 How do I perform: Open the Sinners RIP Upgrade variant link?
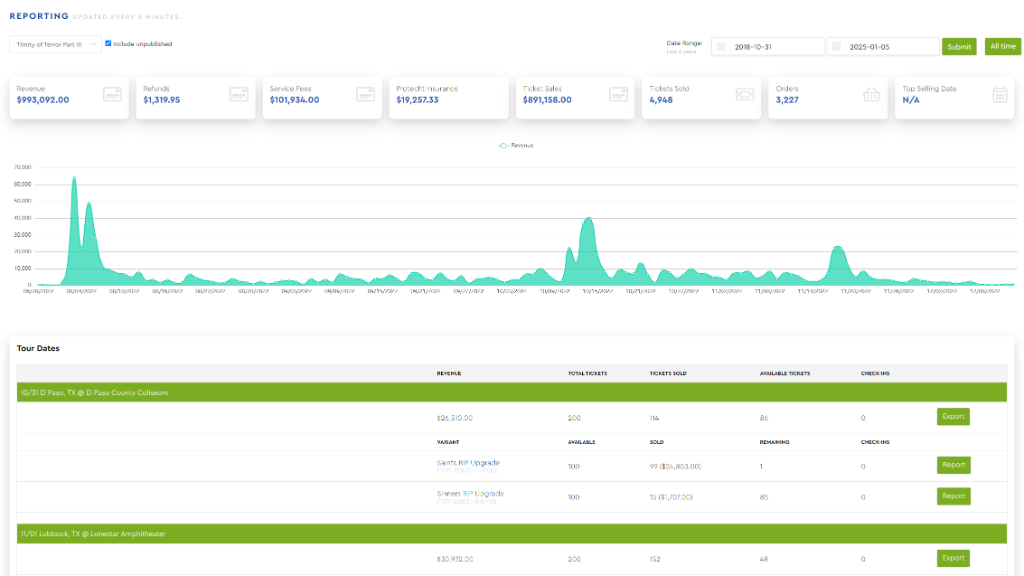pyautogui.click(x=470, y=494)
